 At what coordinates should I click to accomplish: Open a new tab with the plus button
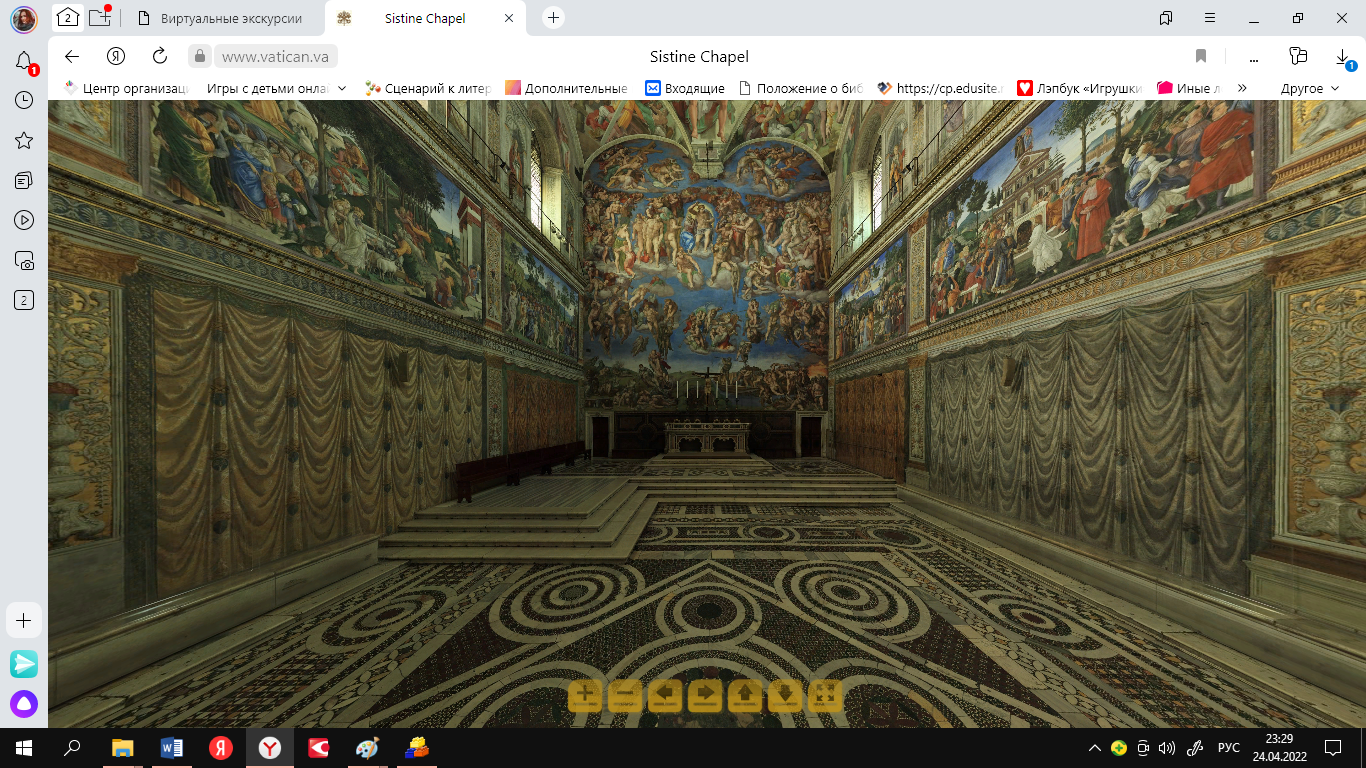tap(553, 18)
